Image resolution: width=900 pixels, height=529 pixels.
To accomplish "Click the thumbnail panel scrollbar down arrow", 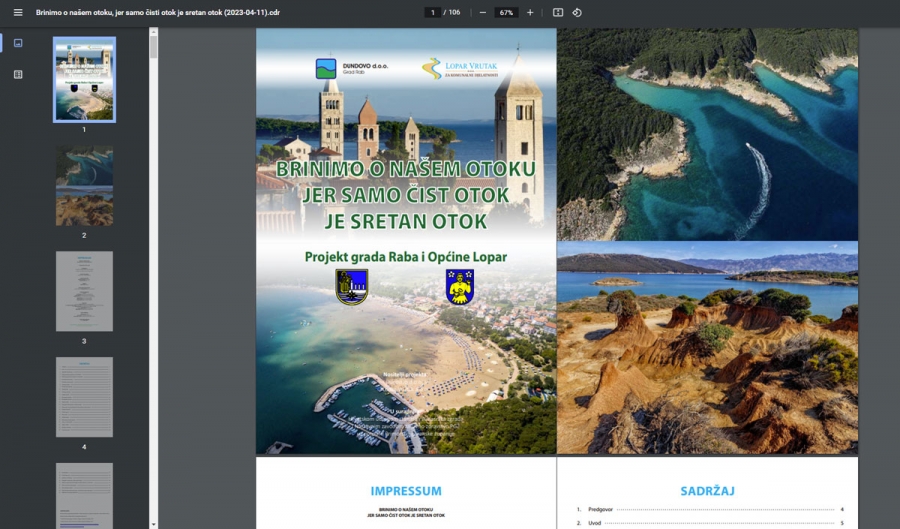I will tap(153, 523).
